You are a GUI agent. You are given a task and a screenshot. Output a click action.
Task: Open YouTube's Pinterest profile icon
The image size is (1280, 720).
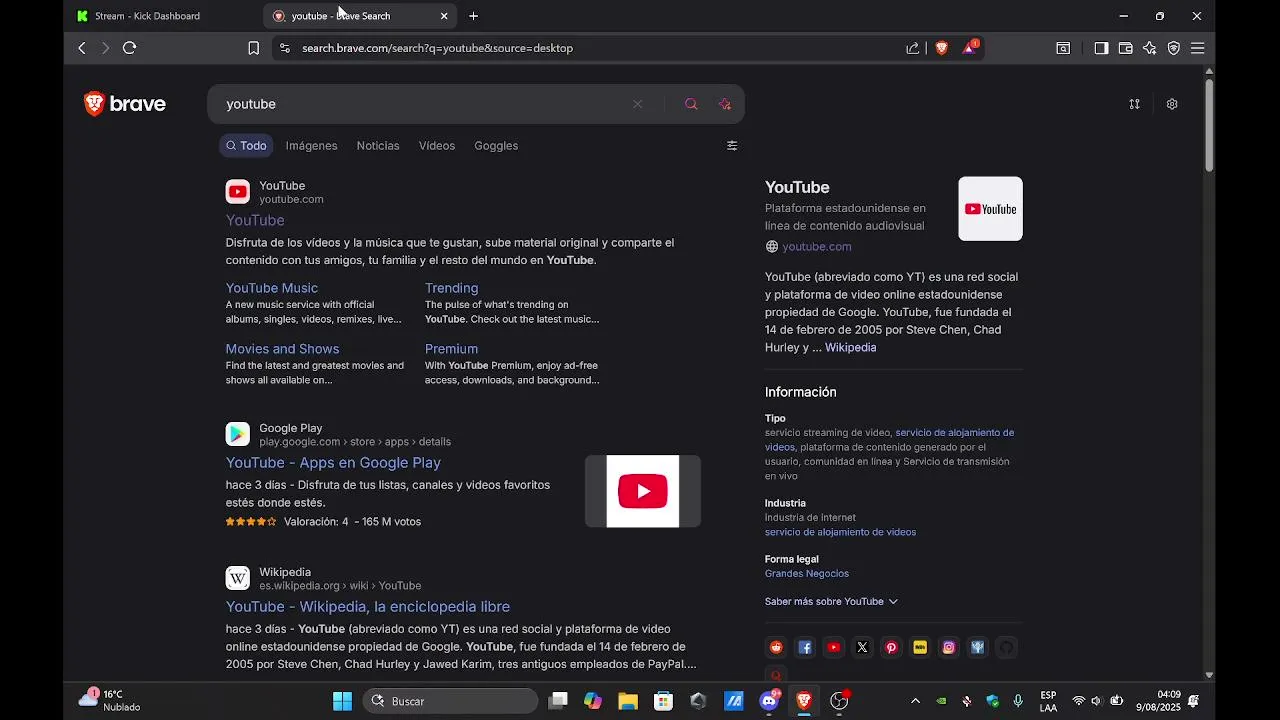(x=891, y=648)
